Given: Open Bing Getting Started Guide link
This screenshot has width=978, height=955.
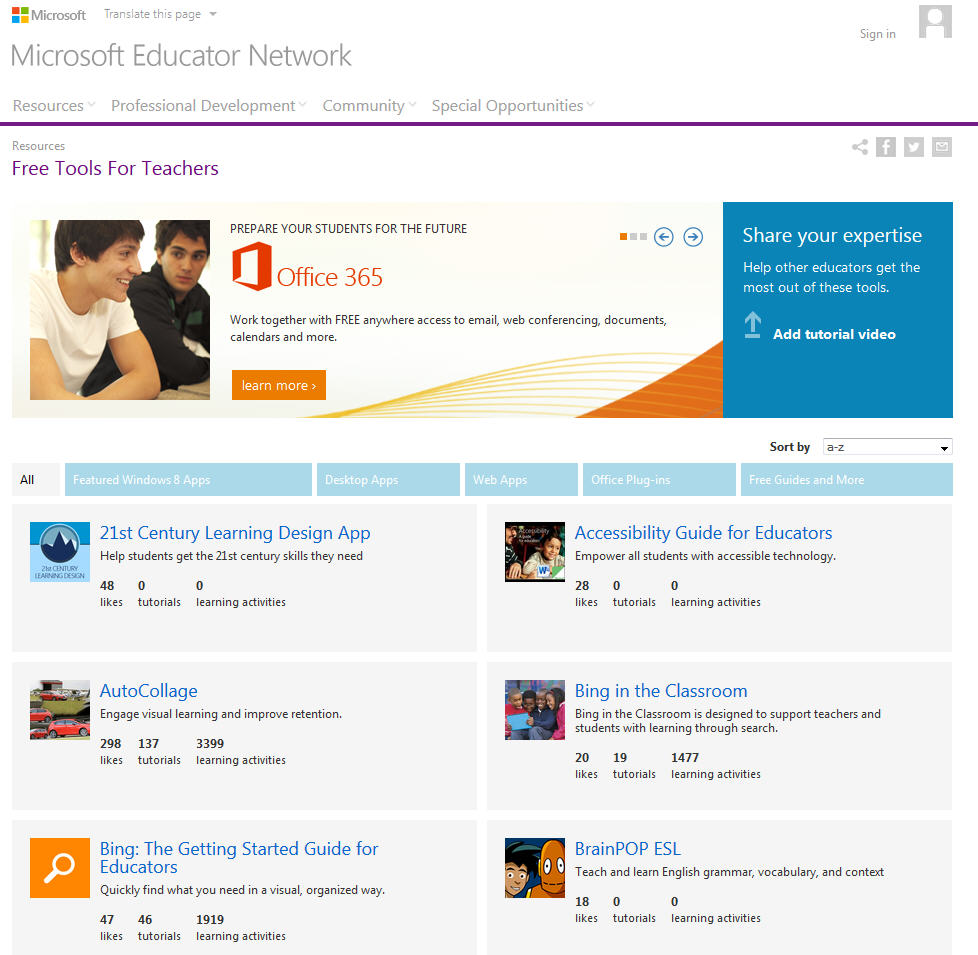Looking at the screenshot, I should (239, 858).
